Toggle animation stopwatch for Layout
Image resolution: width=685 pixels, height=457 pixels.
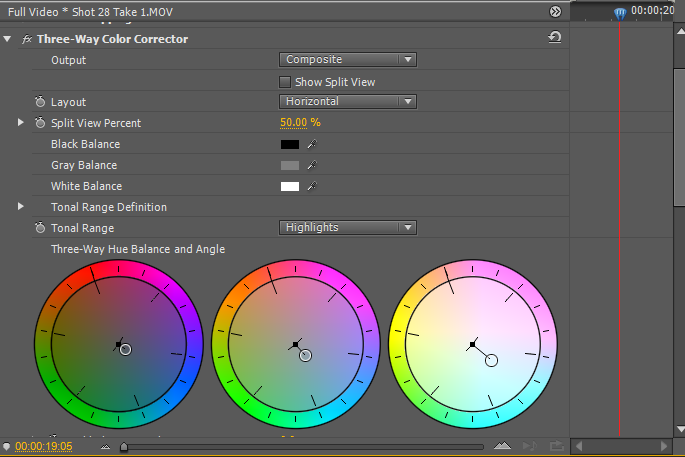[40, 101]
